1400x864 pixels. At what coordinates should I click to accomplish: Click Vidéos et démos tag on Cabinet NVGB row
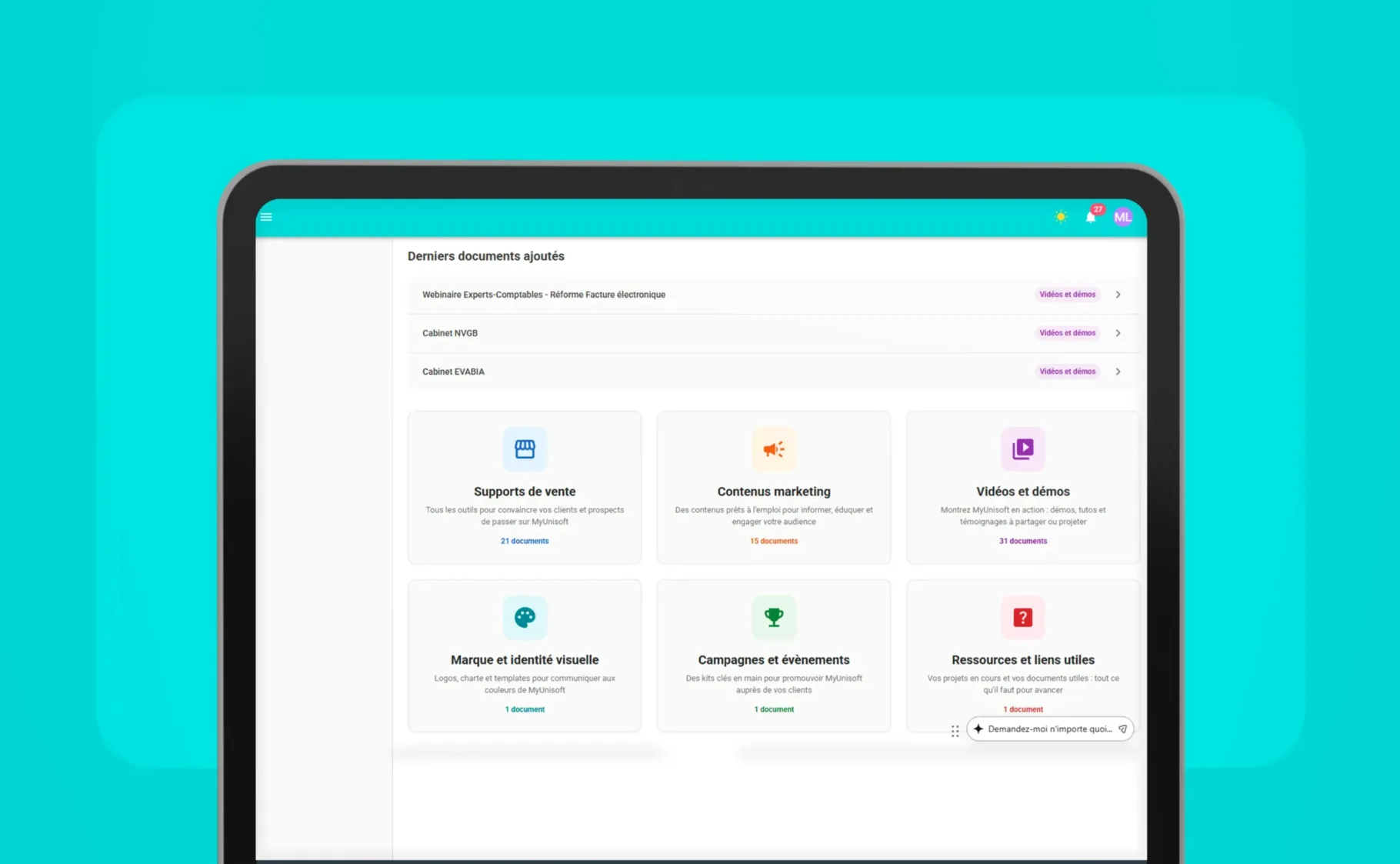[1068, 333]
